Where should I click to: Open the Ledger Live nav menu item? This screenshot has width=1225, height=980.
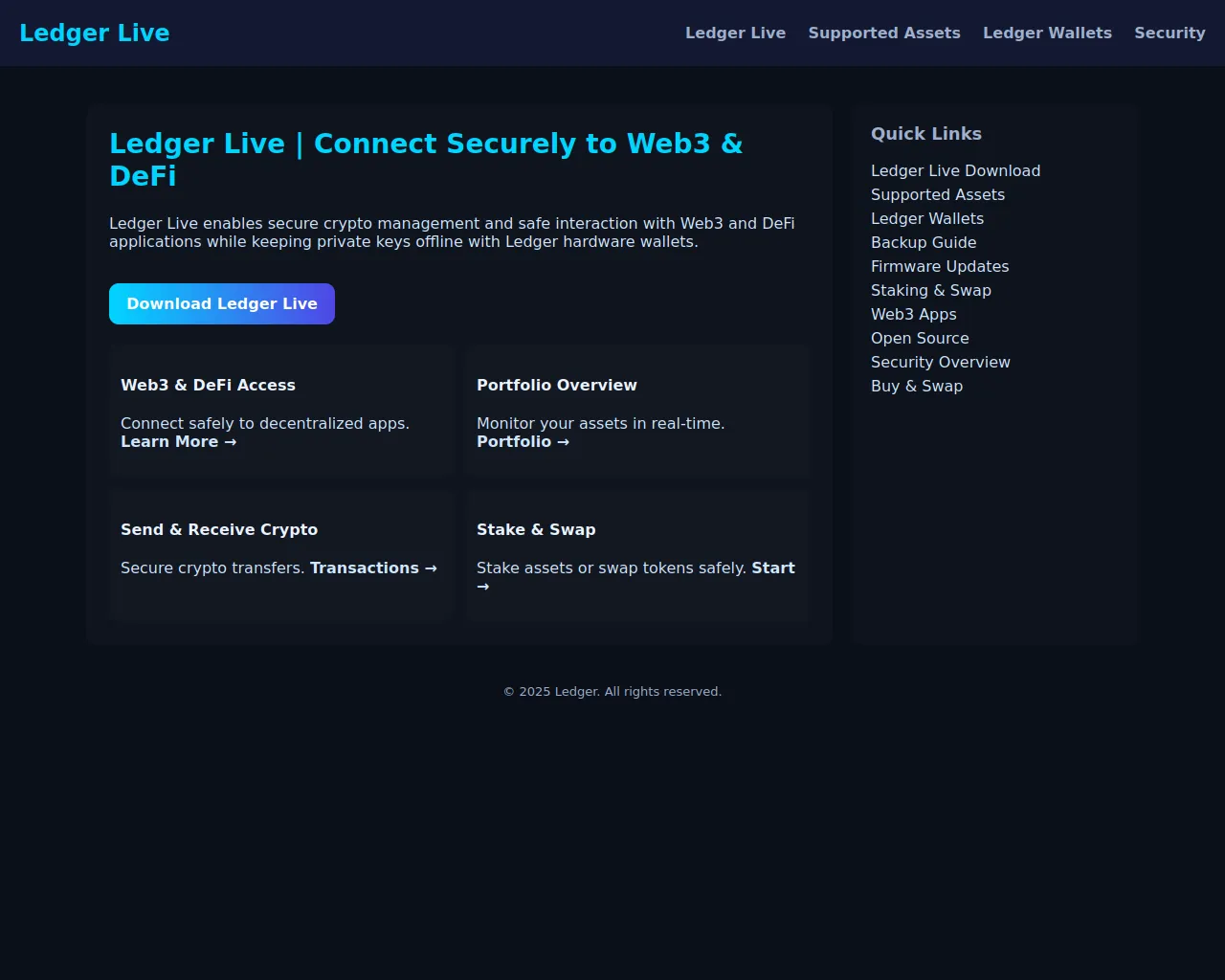(735, 33)
